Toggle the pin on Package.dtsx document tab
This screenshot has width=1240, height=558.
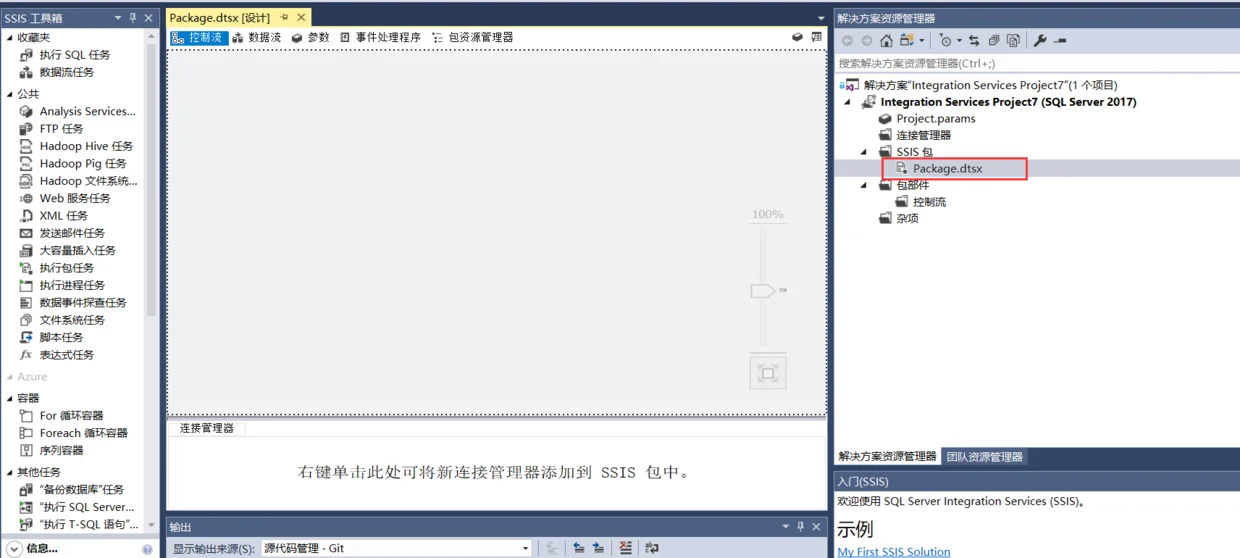[284, 18]
